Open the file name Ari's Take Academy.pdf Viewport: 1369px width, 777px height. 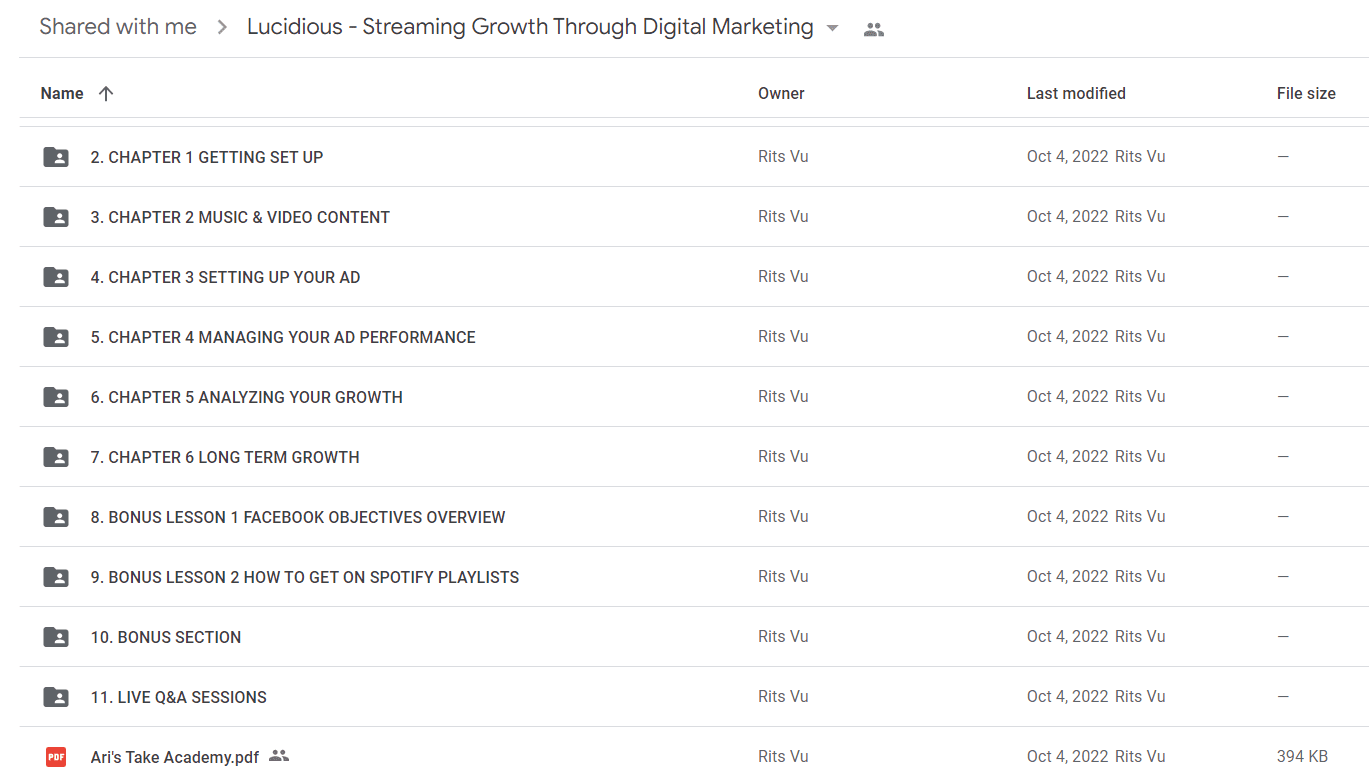[x=175, y=757]
